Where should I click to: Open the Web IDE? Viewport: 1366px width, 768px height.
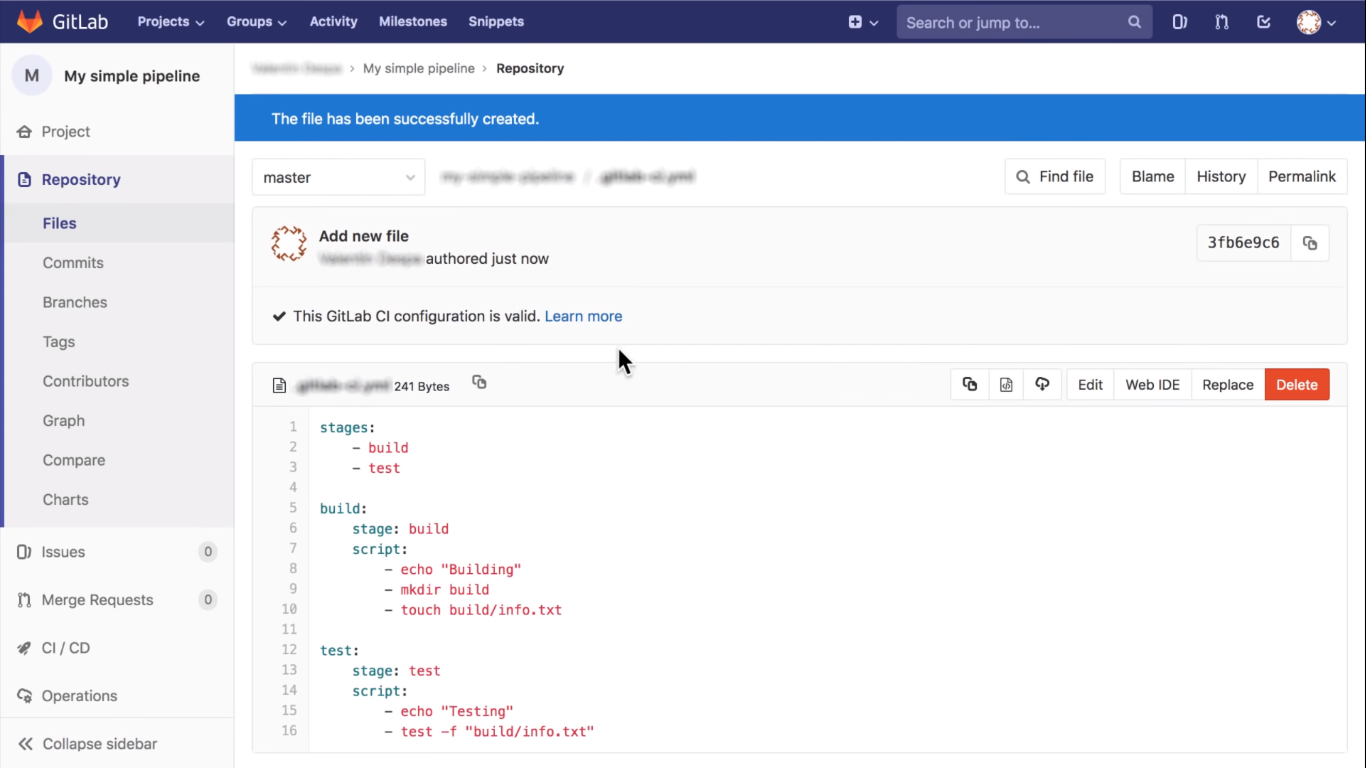click(x=1151, y=384)
